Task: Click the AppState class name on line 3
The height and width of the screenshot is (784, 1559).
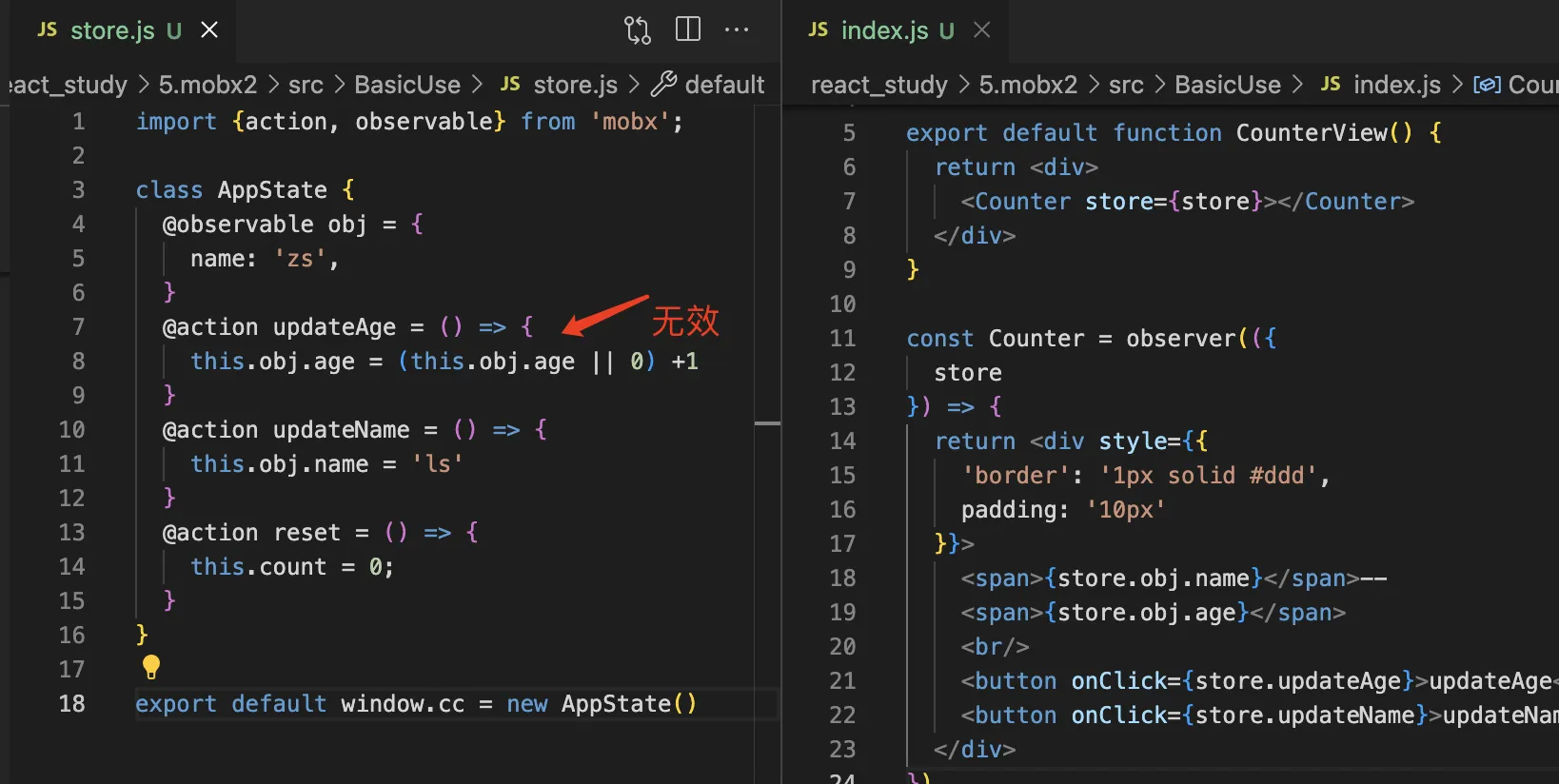Action: (272, 189)
